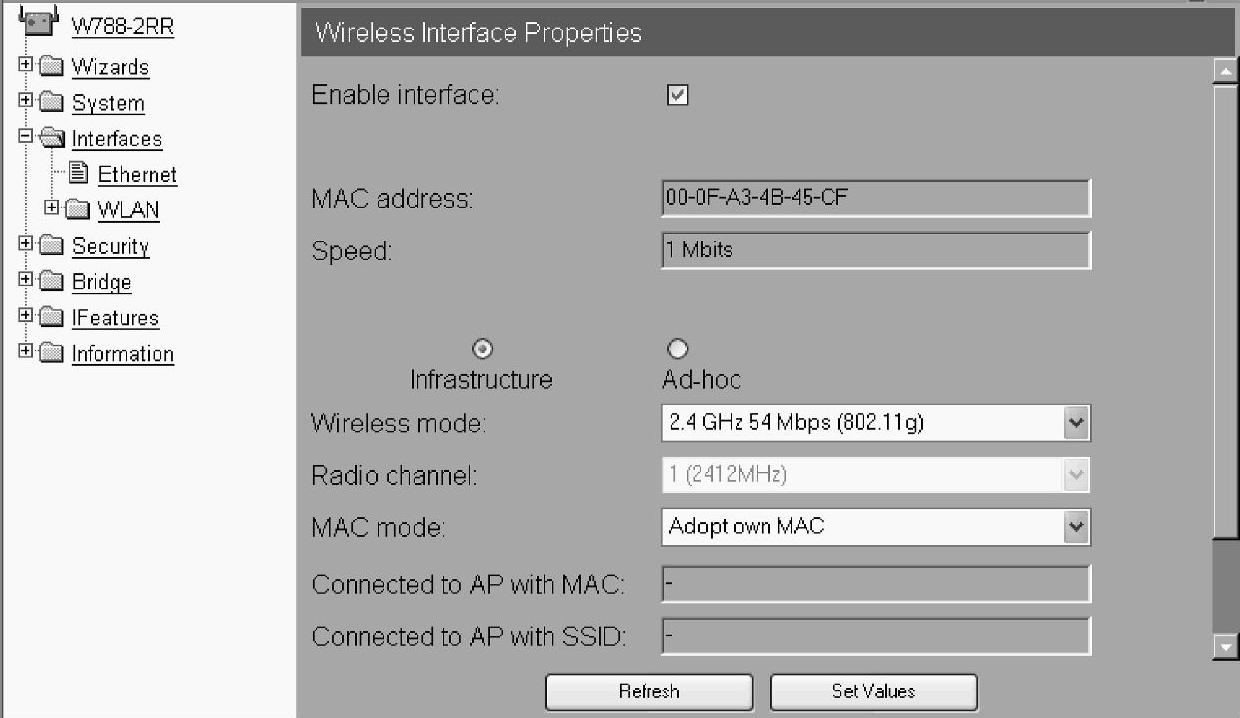Open the Information tree link
1240x718 pixels.
[123, 354]
